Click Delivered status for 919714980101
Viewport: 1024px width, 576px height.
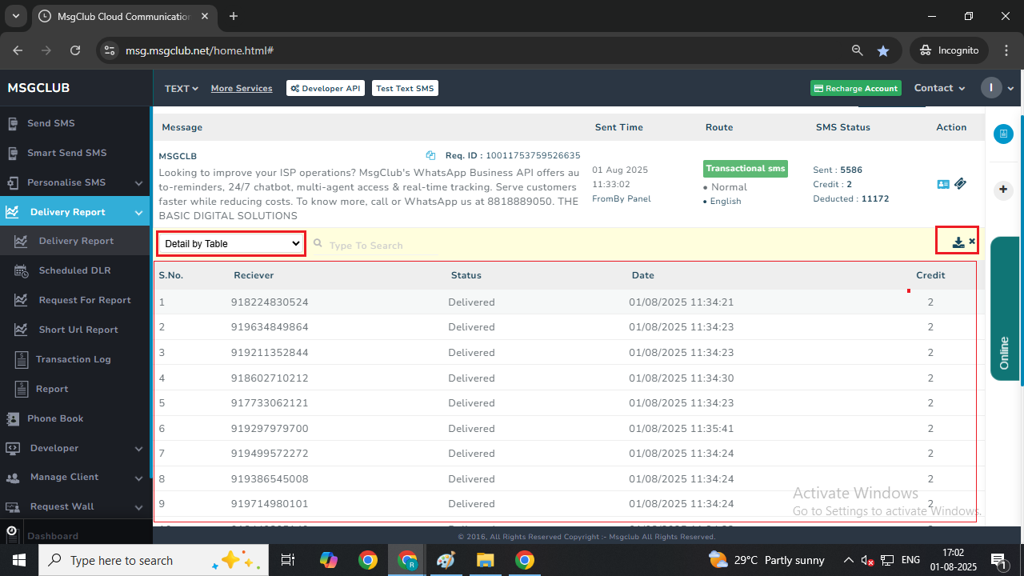tap(471, 504)
